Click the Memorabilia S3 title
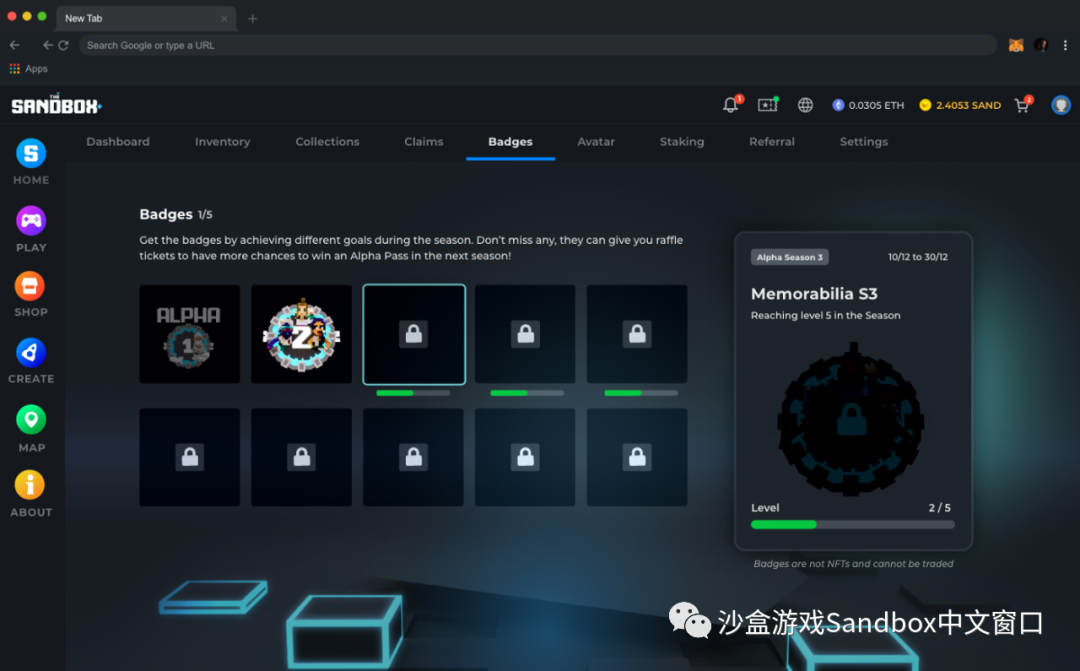The width and height of the screenshot is (1080, 671). pyautogui.click(x=814, y=294)
